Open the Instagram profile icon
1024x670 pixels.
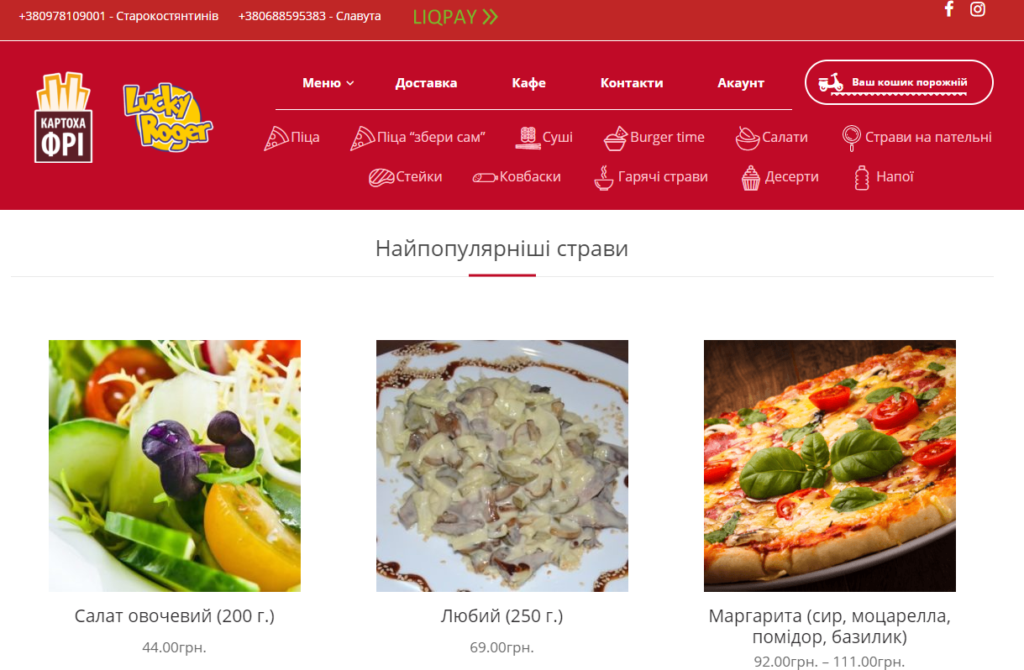coord(977,9)
